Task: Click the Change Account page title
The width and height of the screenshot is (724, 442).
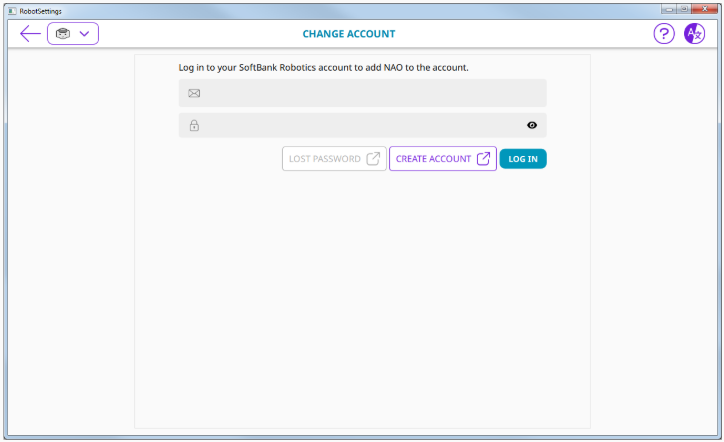Action: [x=349, y=34]
